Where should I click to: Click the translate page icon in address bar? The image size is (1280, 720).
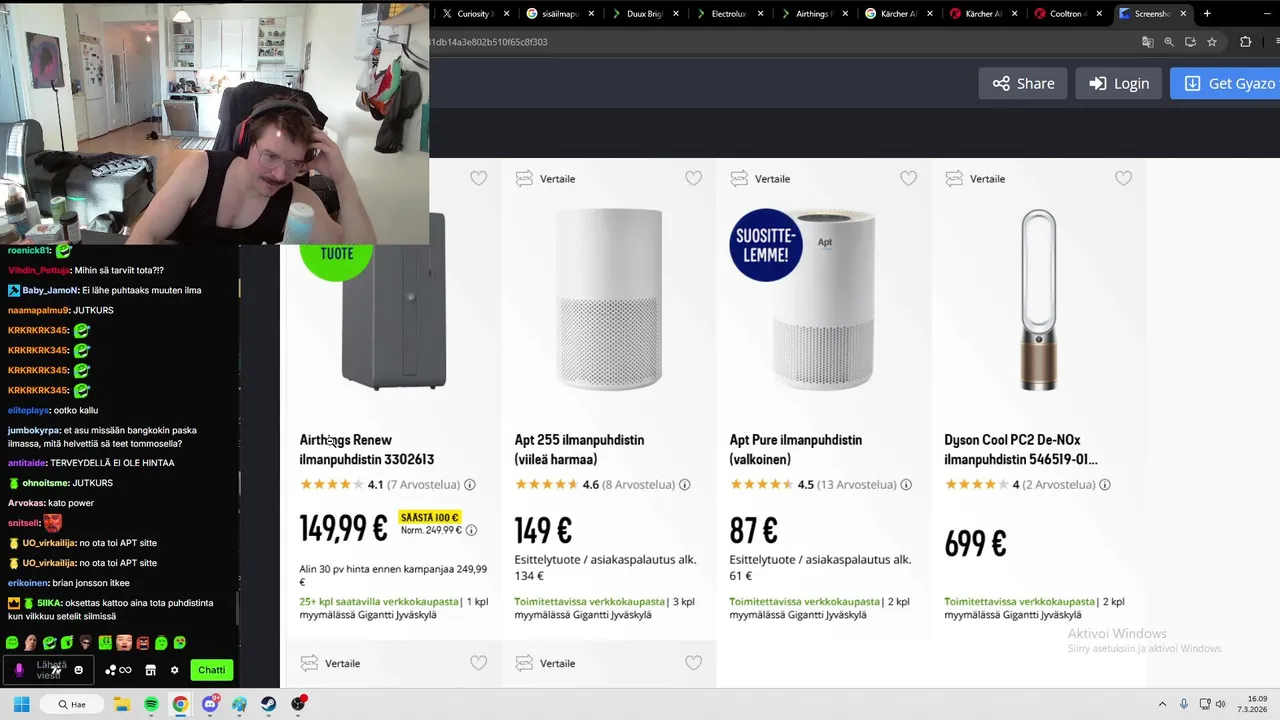coord(1148,42)
